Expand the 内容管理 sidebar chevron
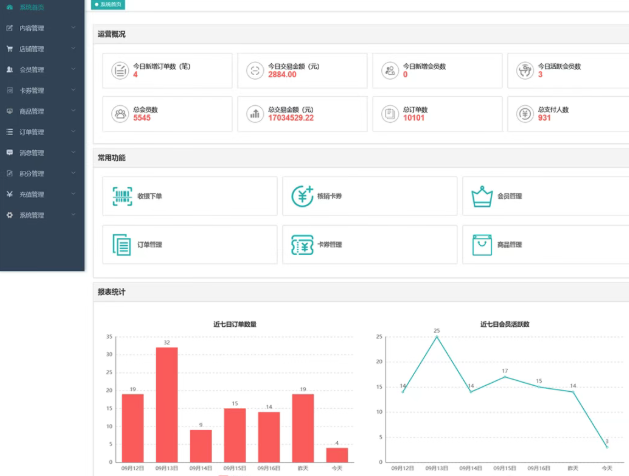The width and height of the screenshot is (629, 476). click(73, 28)
